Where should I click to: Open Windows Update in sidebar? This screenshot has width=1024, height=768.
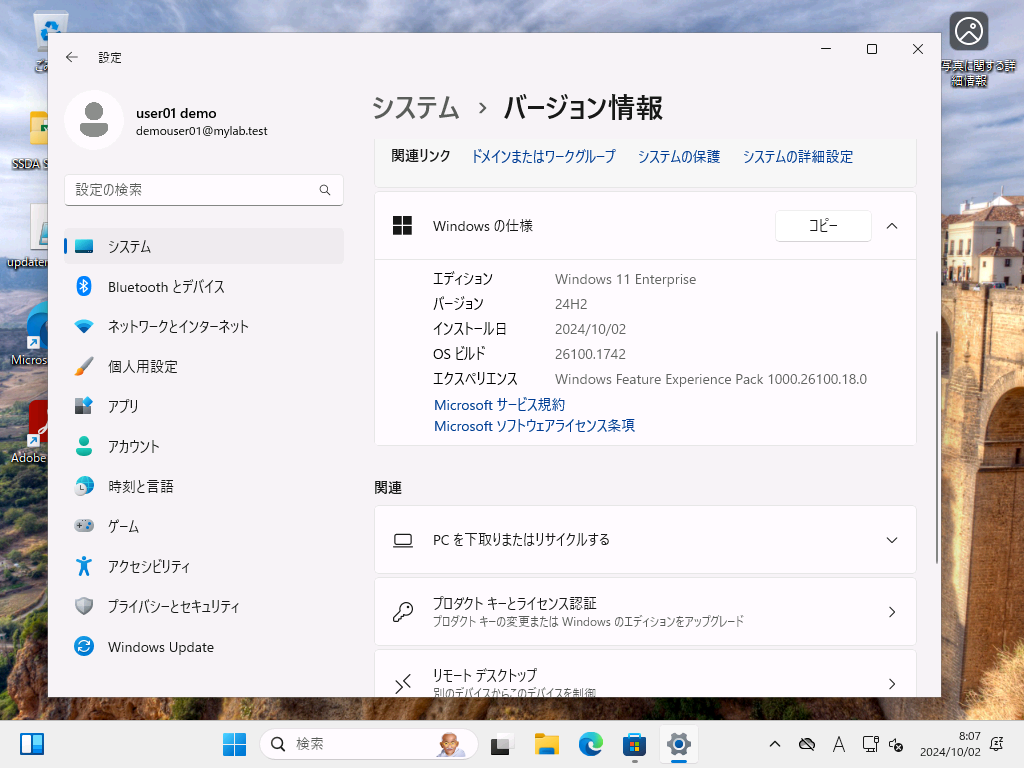click(x=204, y=647)
